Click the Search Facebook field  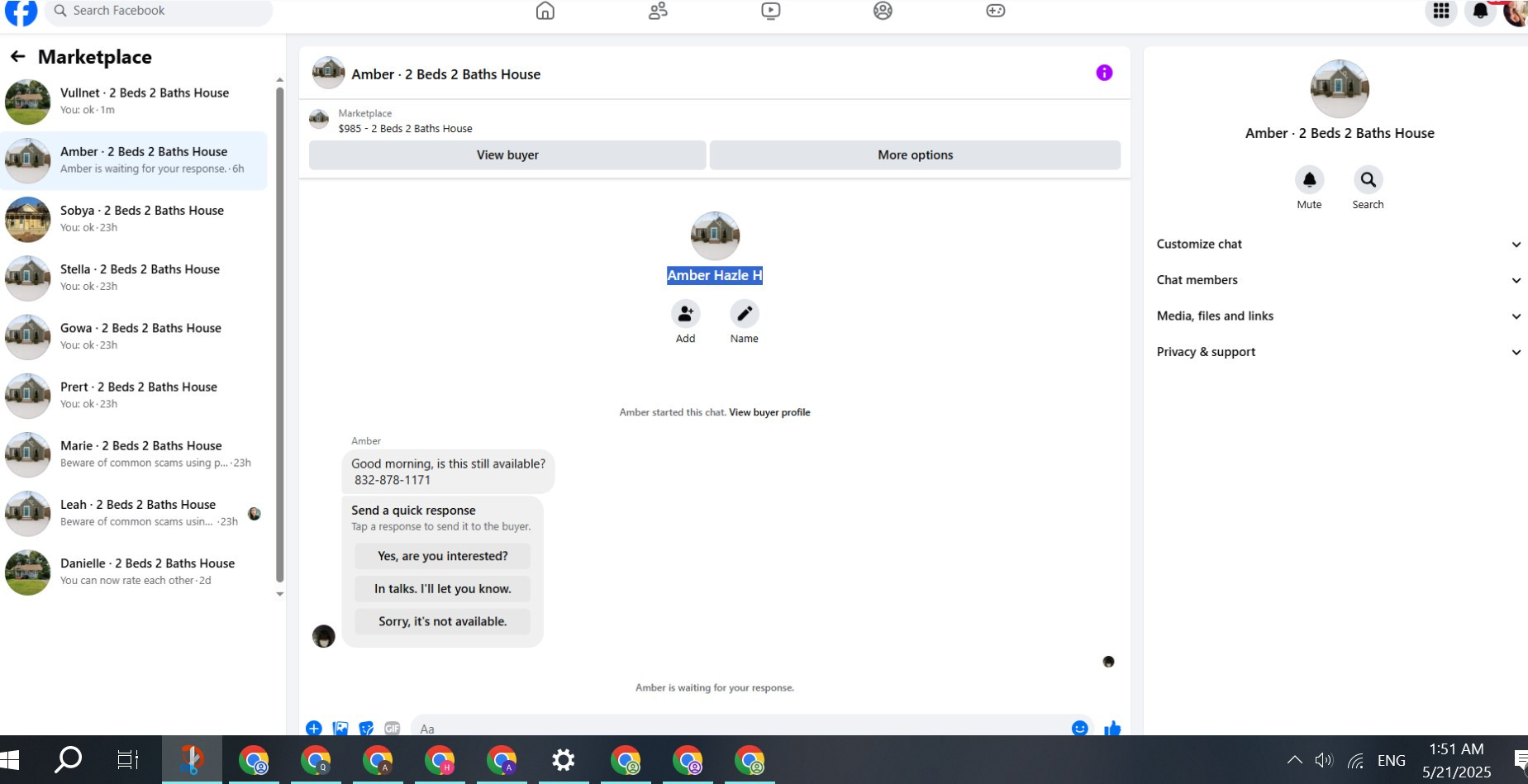point(159,12)
